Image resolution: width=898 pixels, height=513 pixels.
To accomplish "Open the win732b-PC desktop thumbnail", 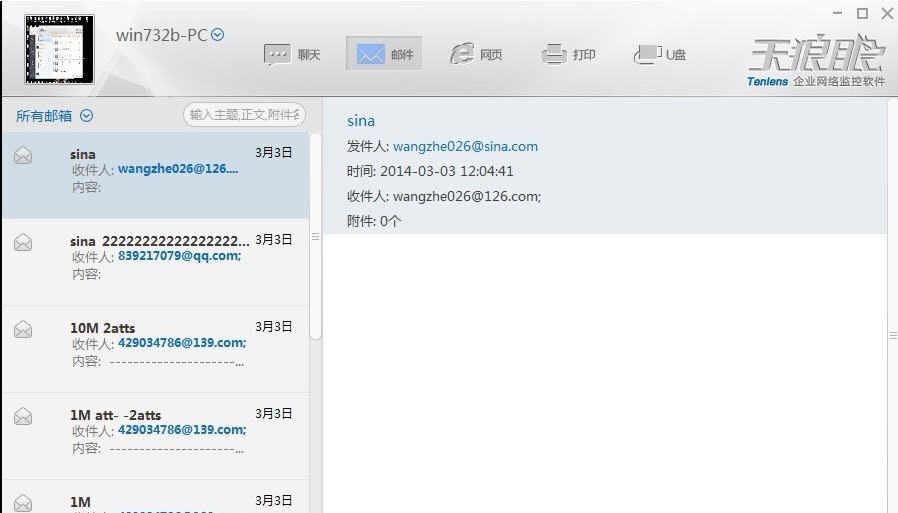I will pyautogui.click(x=59, y=49).
